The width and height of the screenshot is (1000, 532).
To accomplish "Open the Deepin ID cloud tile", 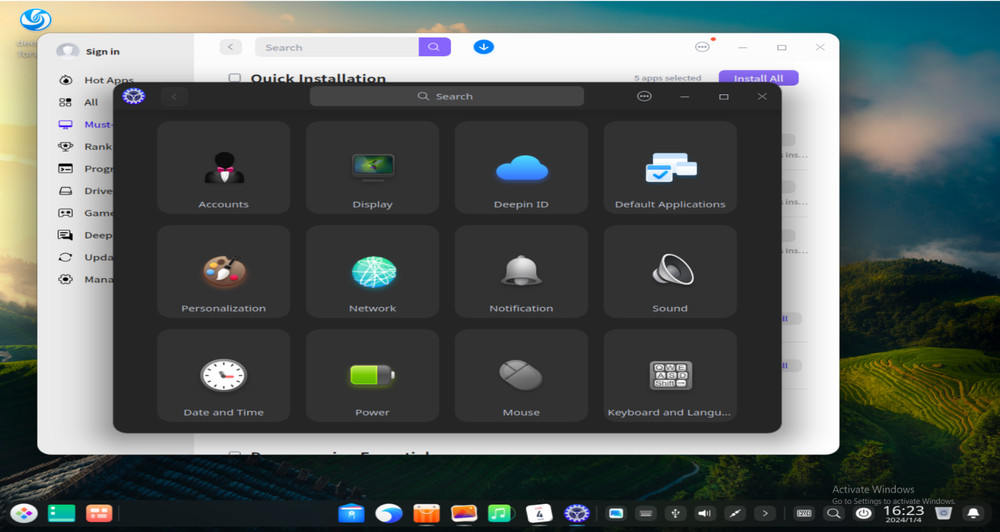I will click(x=521, y=168).
